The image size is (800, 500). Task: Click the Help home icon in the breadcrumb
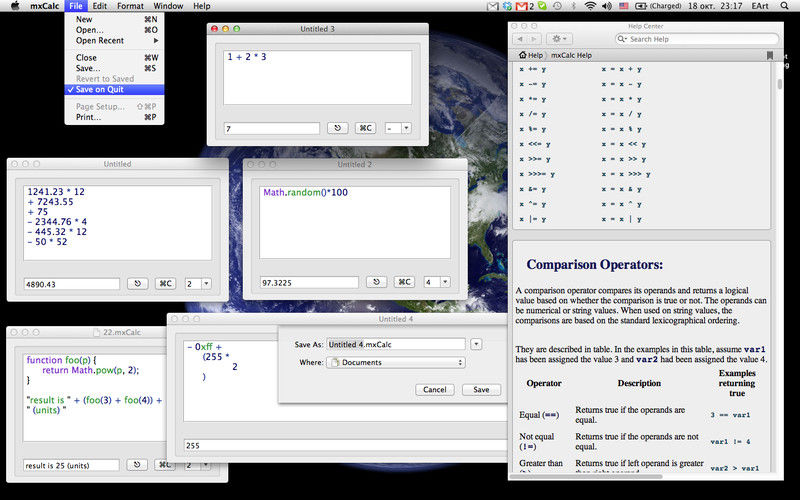(x=522, y=55)
